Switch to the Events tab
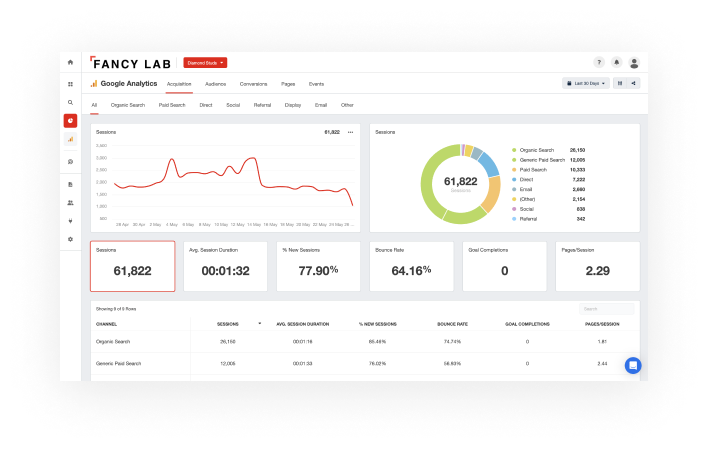This screenshot has height=449, width=708. [x=316, y=84]
